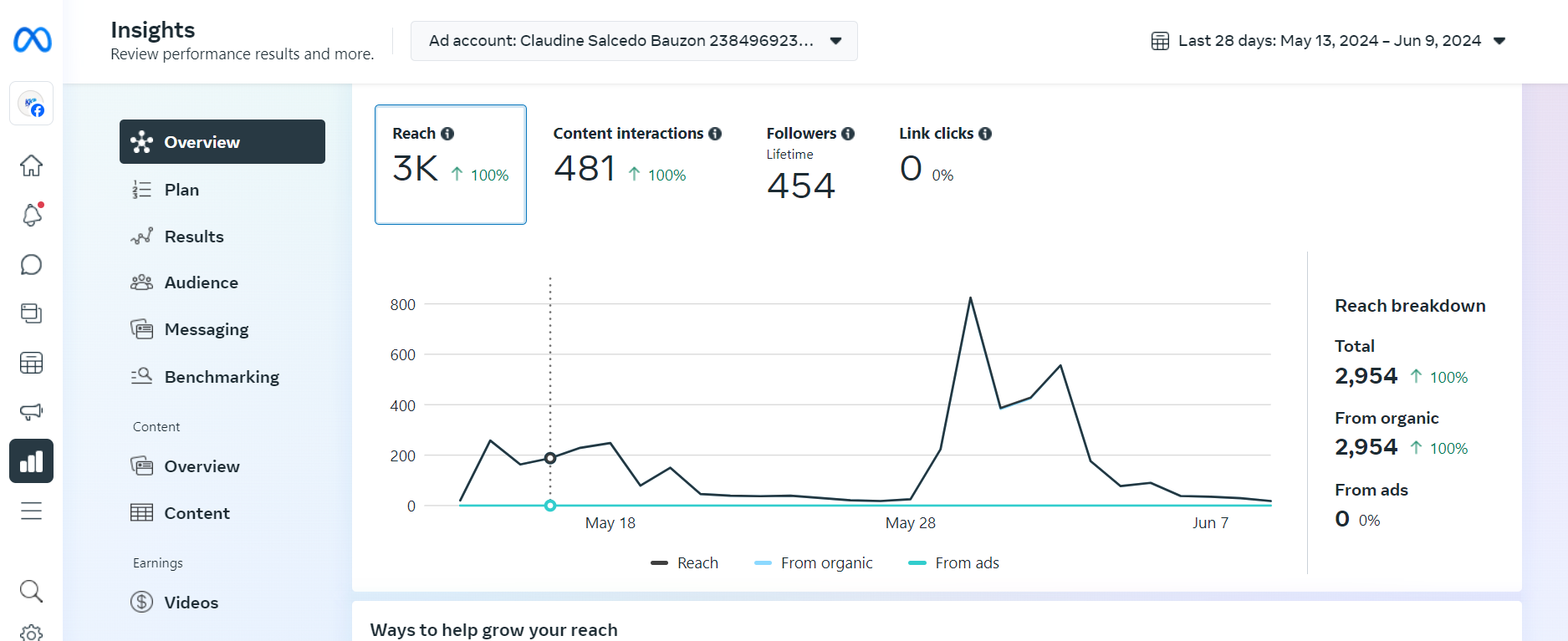
Task: Click the Meta logo icon
Action: (33, 40)
